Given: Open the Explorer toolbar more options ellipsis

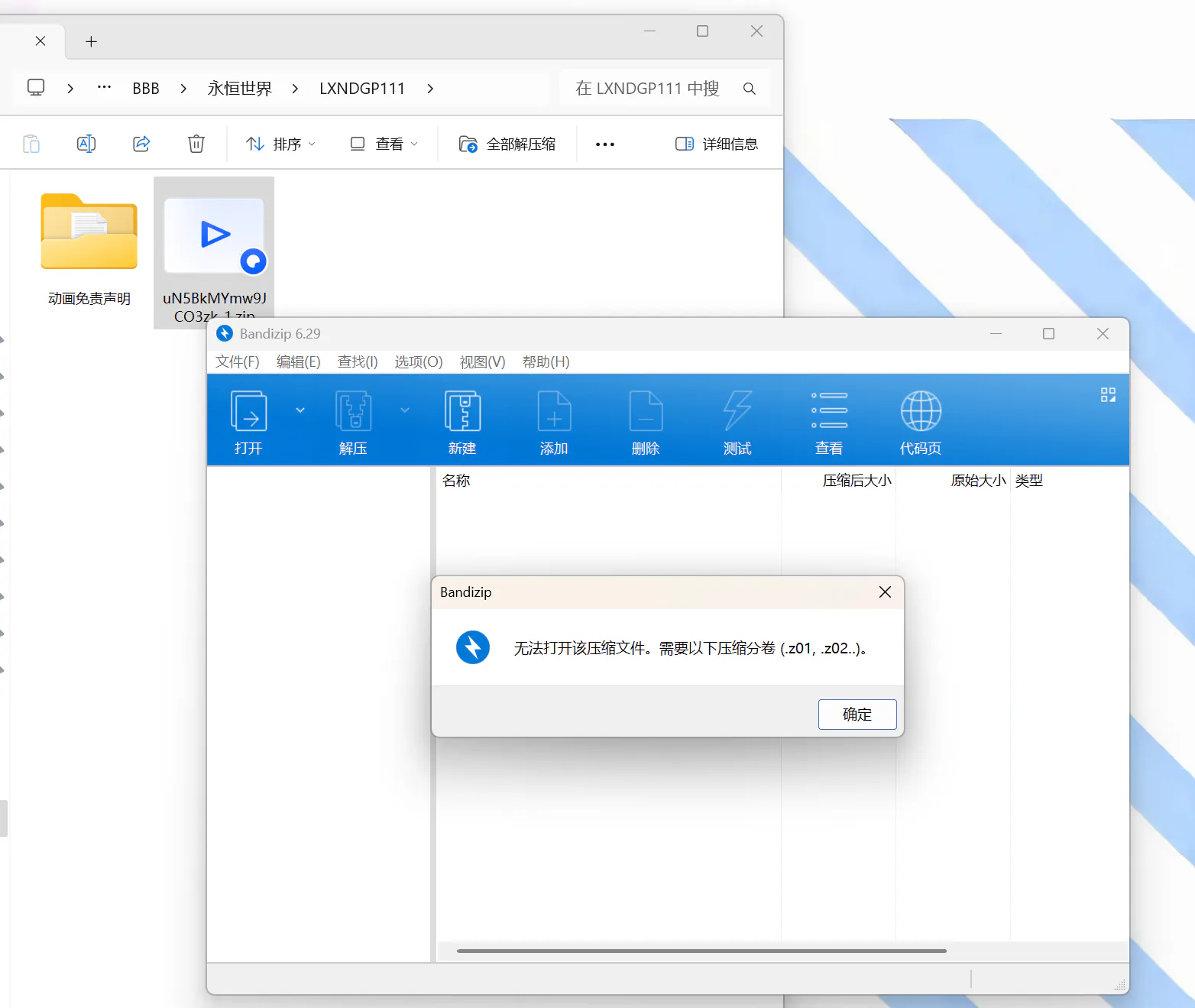Looking at the screenshot, I should point(605,144).
